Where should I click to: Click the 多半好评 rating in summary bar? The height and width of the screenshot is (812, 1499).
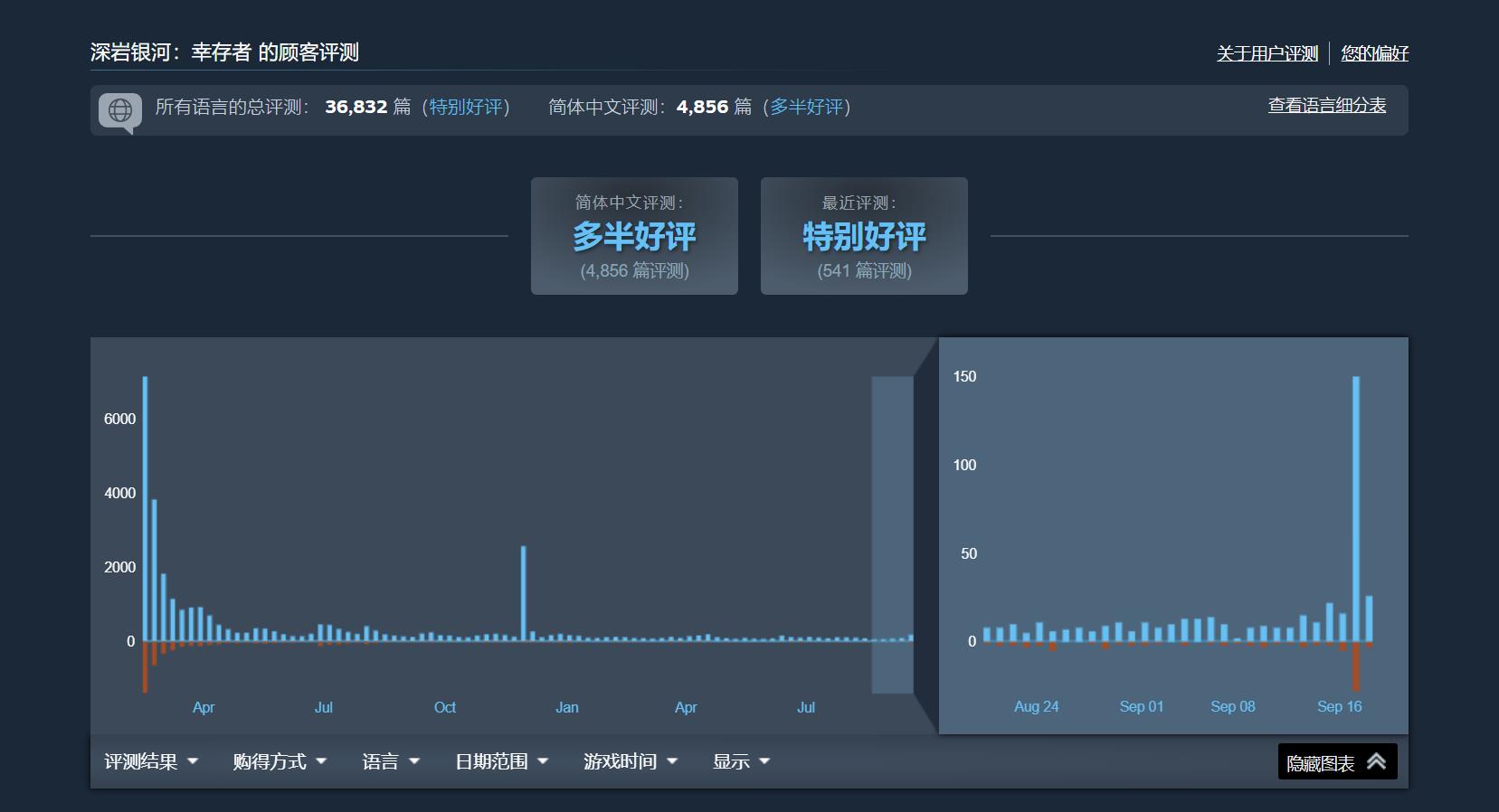coord(806,107)
